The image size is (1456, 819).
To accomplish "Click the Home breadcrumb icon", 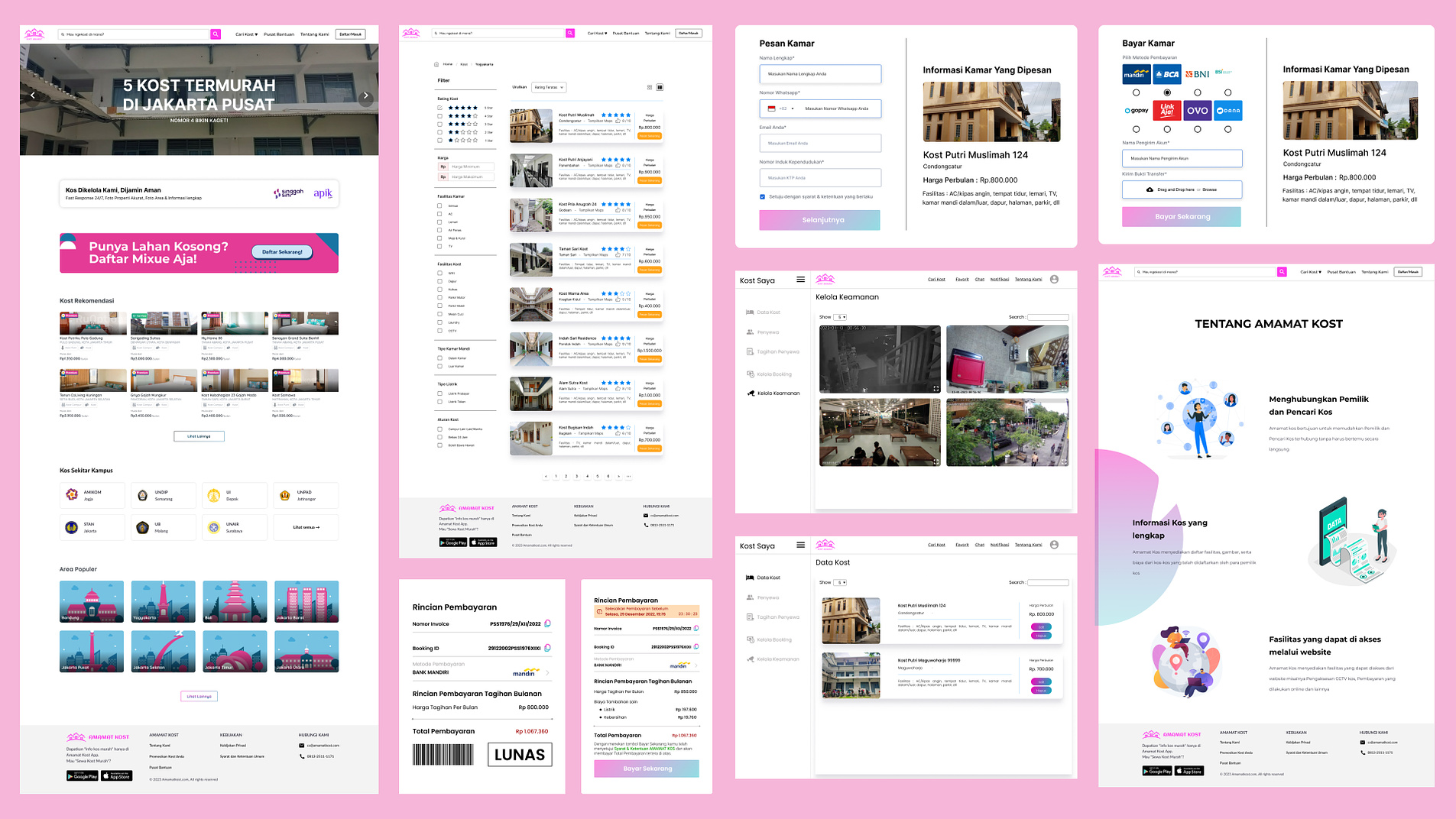I will point(436,64).
